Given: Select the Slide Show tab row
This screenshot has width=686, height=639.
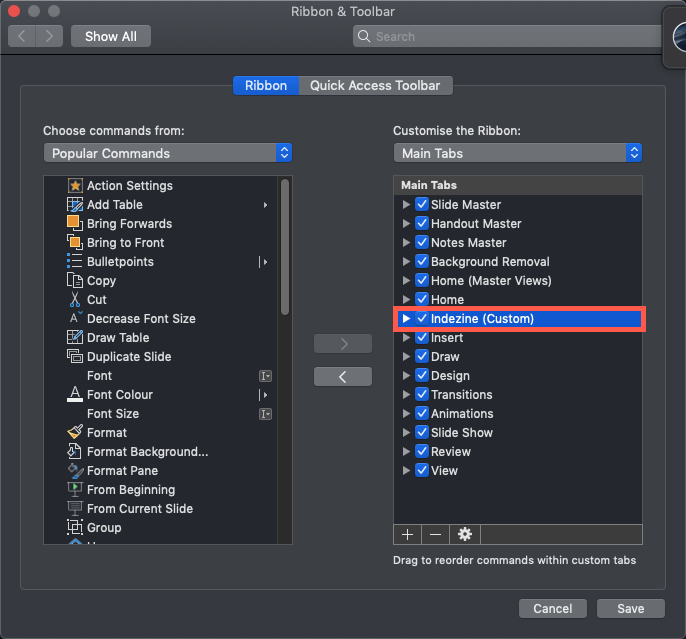Looking at the screenshot, I should tap(518, 433).
